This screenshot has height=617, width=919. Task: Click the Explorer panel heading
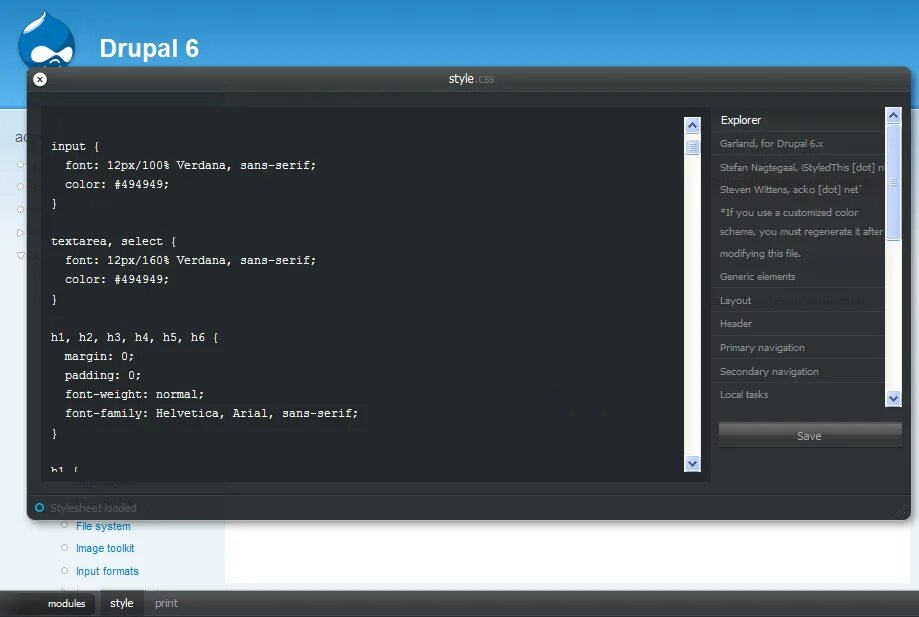pos(741,120)
